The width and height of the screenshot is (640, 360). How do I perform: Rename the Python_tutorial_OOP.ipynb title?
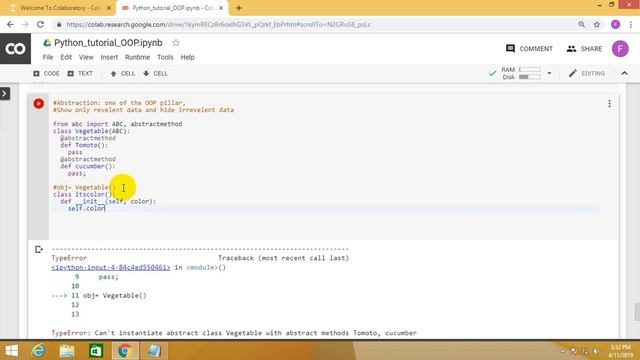(108, 43)
